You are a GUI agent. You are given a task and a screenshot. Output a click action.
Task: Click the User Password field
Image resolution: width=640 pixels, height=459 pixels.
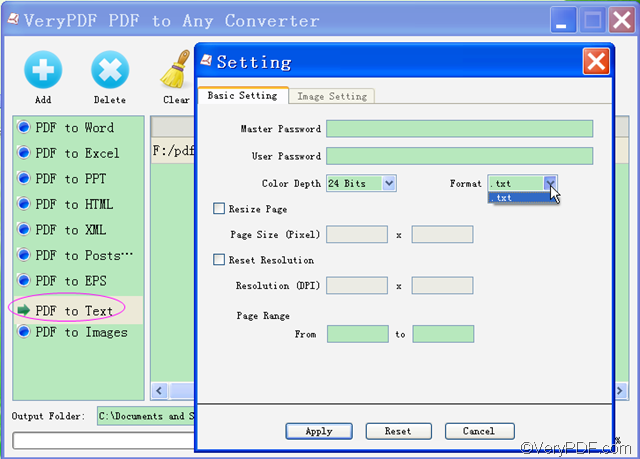(x=460, y=156)
